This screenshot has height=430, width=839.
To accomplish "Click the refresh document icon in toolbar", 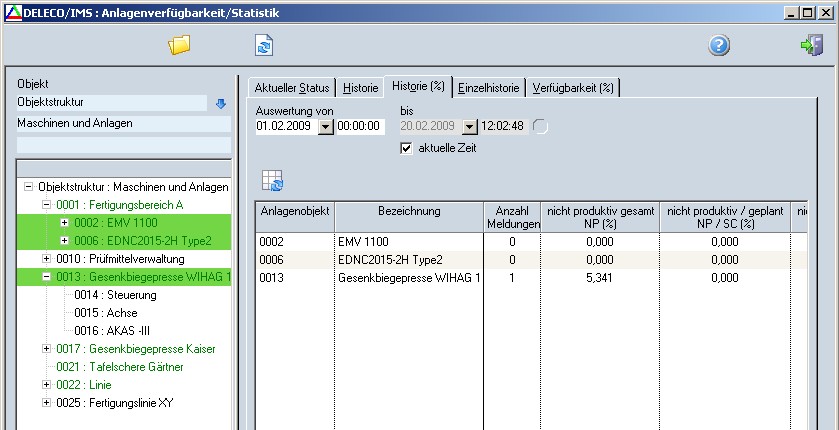I will pos(264,45).
